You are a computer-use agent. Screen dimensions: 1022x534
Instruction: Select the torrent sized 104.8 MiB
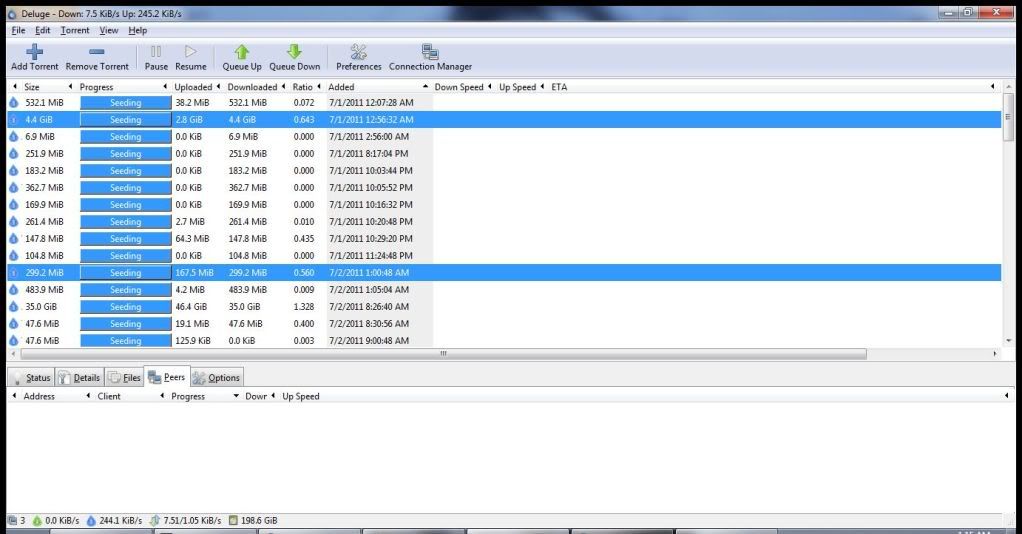tap(504, 256)
